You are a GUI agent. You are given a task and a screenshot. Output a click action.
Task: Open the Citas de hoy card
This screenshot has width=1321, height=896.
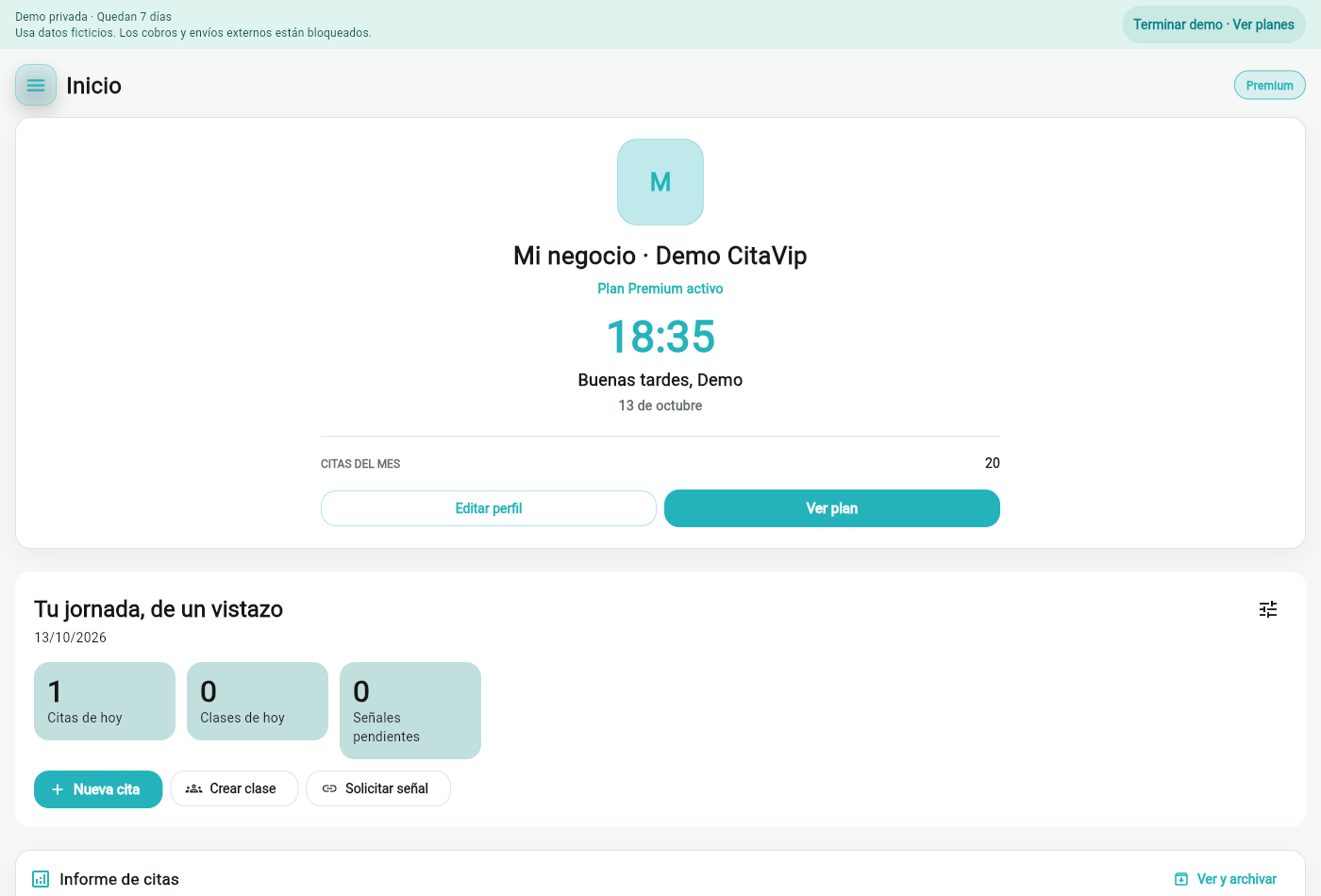(105, 701)
